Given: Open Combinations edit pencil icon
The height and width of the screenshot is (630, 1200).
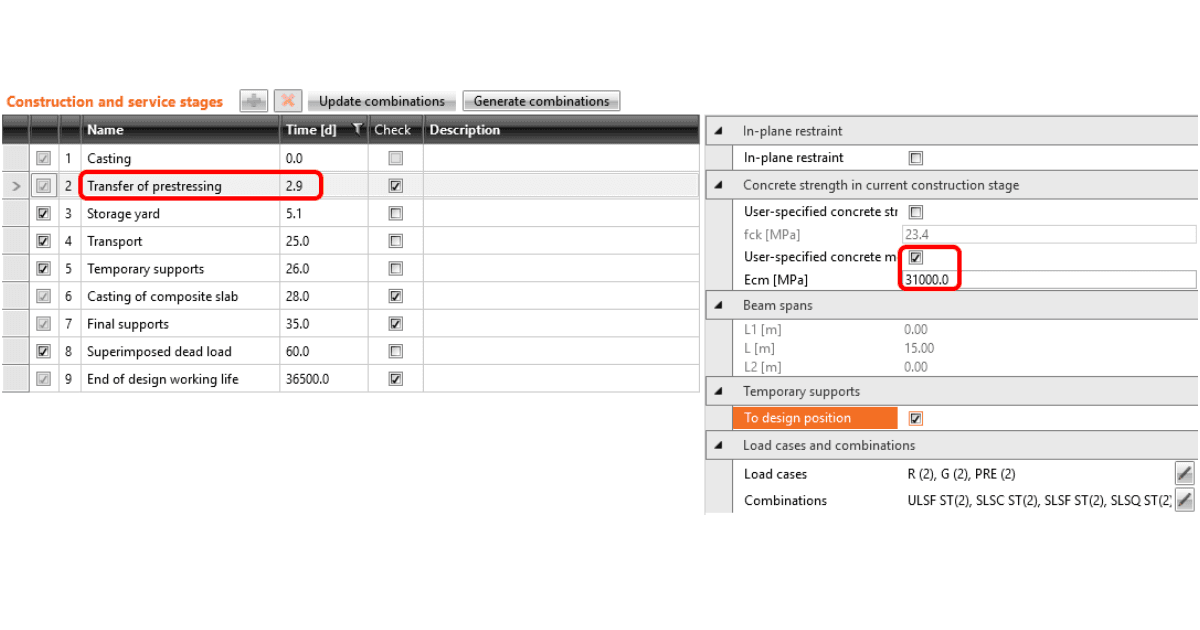Looking at the screenshot, I should click(x=1184, y=500).
